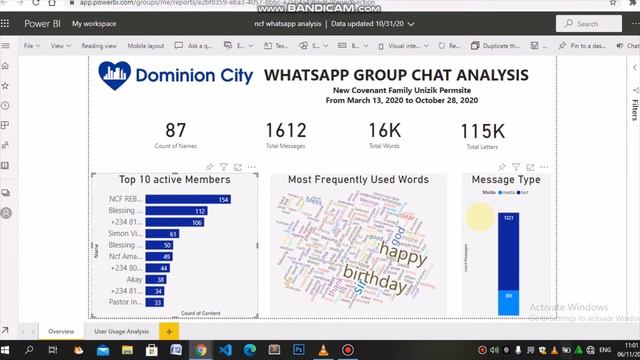The width and height of the screenshot is (640, 360).
Task: Open the File menu
Action: (x=32, y=46)
